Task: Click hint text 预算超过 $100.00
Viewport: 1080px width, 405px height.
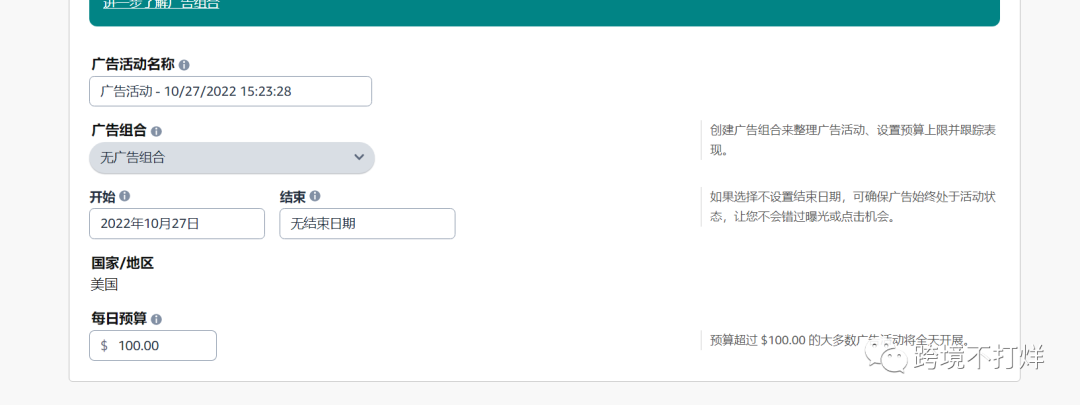Action: point(839,340)
